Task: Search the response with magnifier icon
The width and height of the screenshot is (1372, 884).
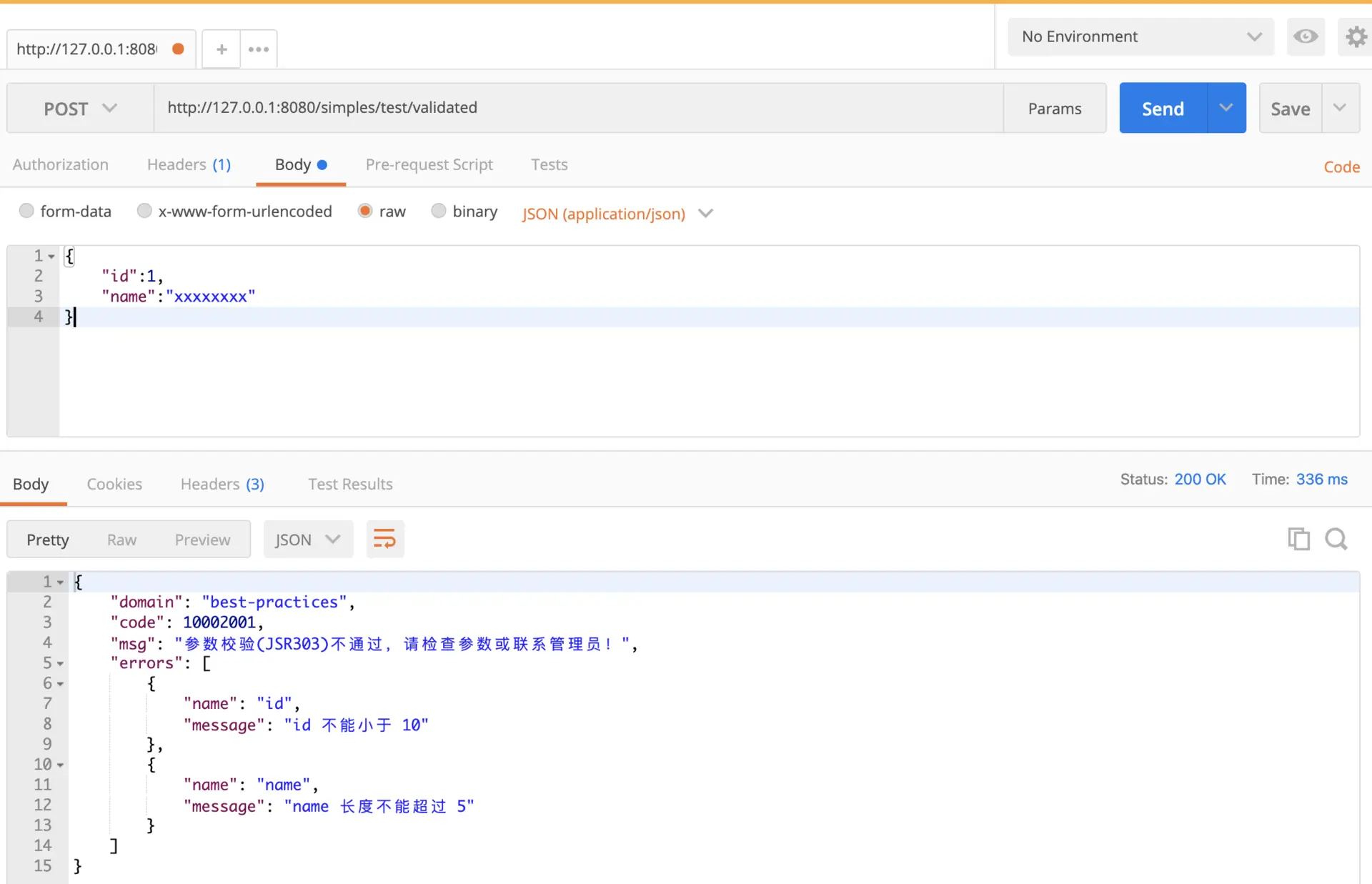Action: (1336, 539)
